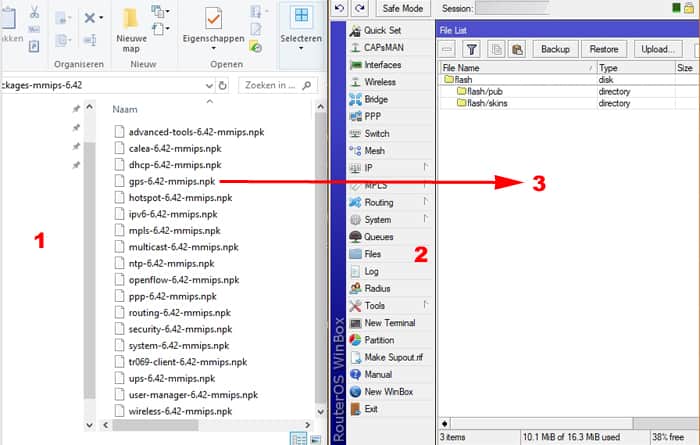
Task: Click the Restore button
Action: (x=604, y=49)
